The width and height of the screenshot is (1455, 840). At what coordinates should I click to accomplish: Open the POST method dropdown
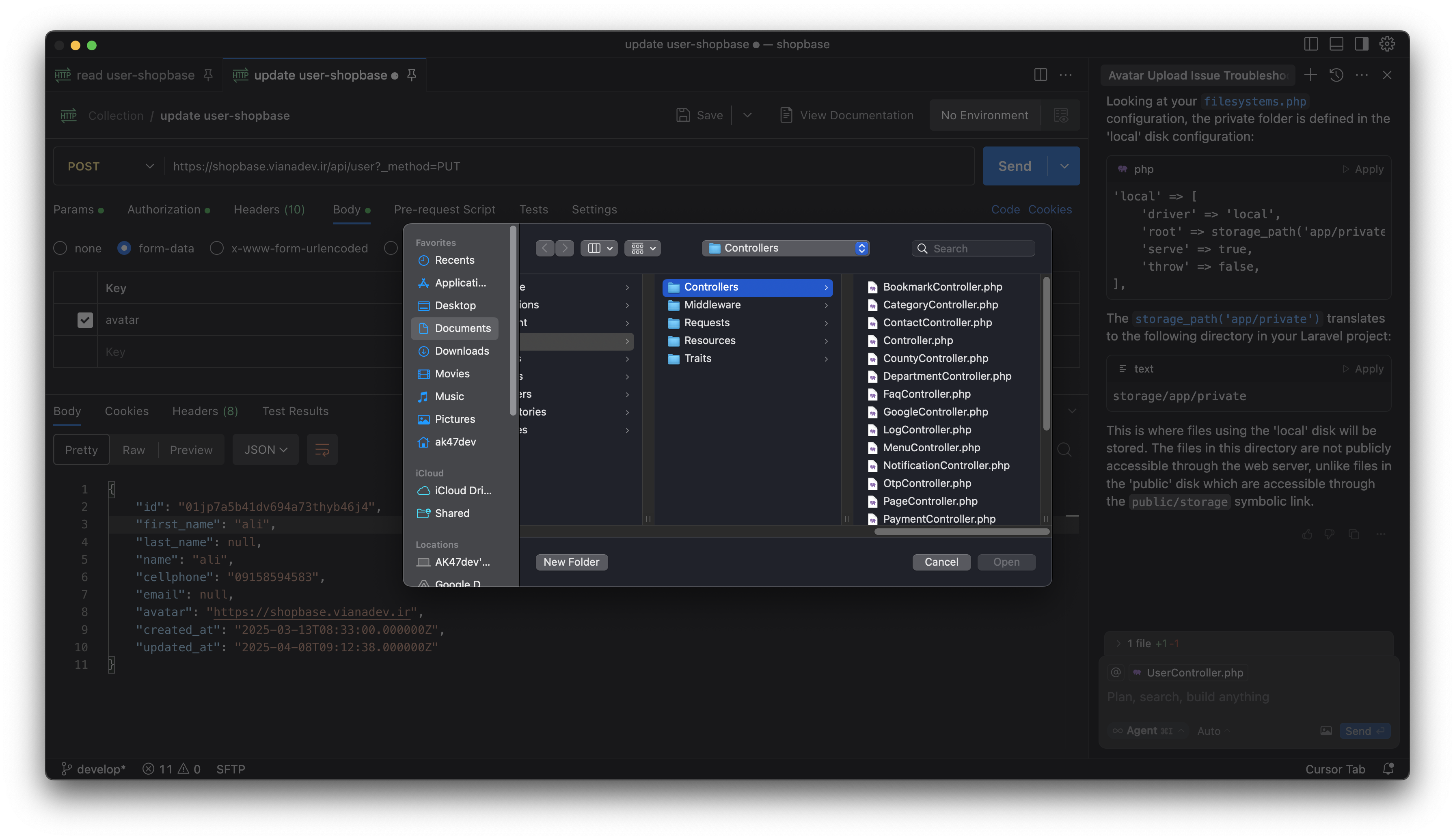point(110,166)
